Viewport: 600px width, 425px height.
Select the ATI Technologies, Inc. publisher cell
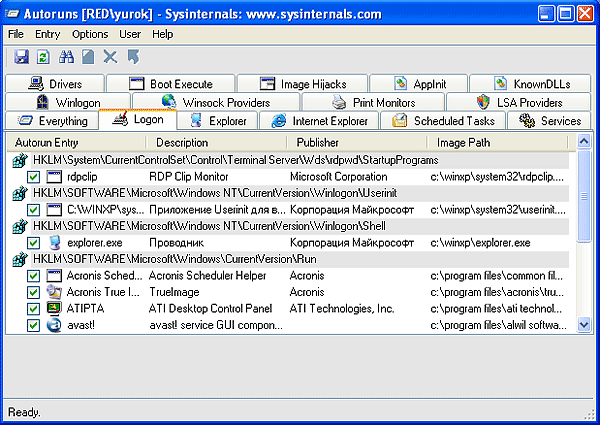pos(342,308)
